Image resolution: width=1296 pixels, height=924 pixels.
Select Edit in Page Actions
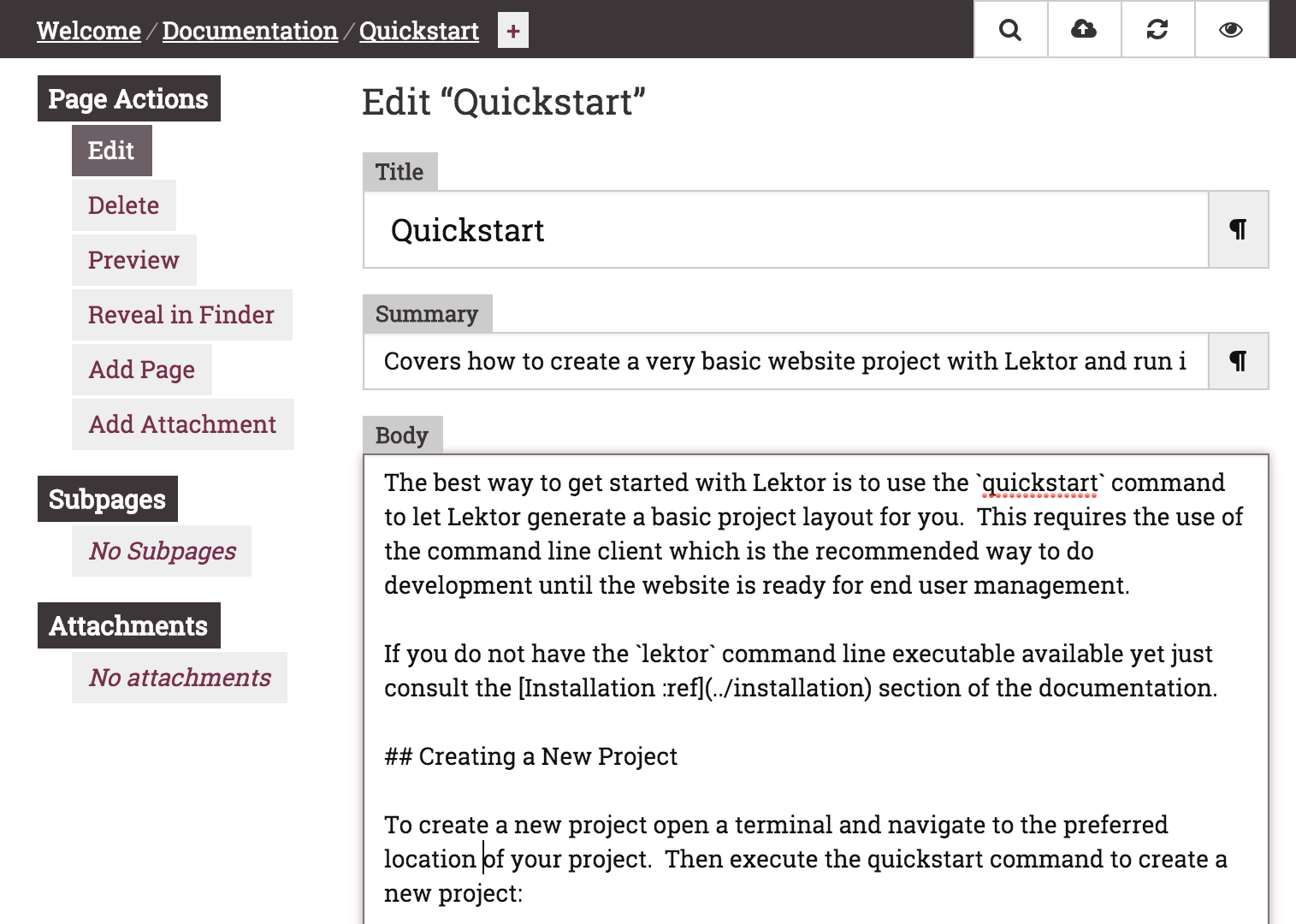tap(112, 151)
